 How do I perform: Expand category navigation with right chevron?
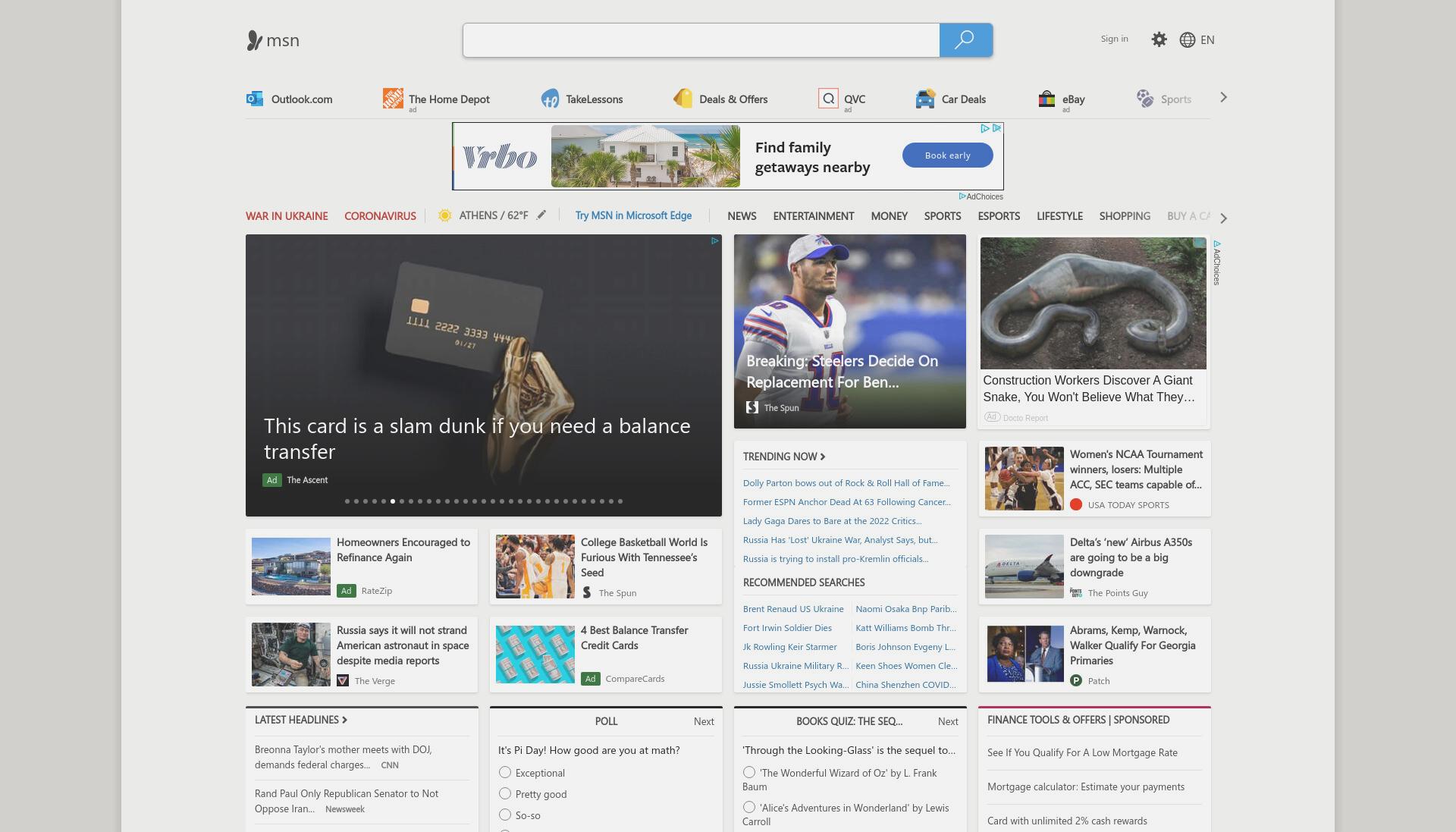tap(1223, 218)
